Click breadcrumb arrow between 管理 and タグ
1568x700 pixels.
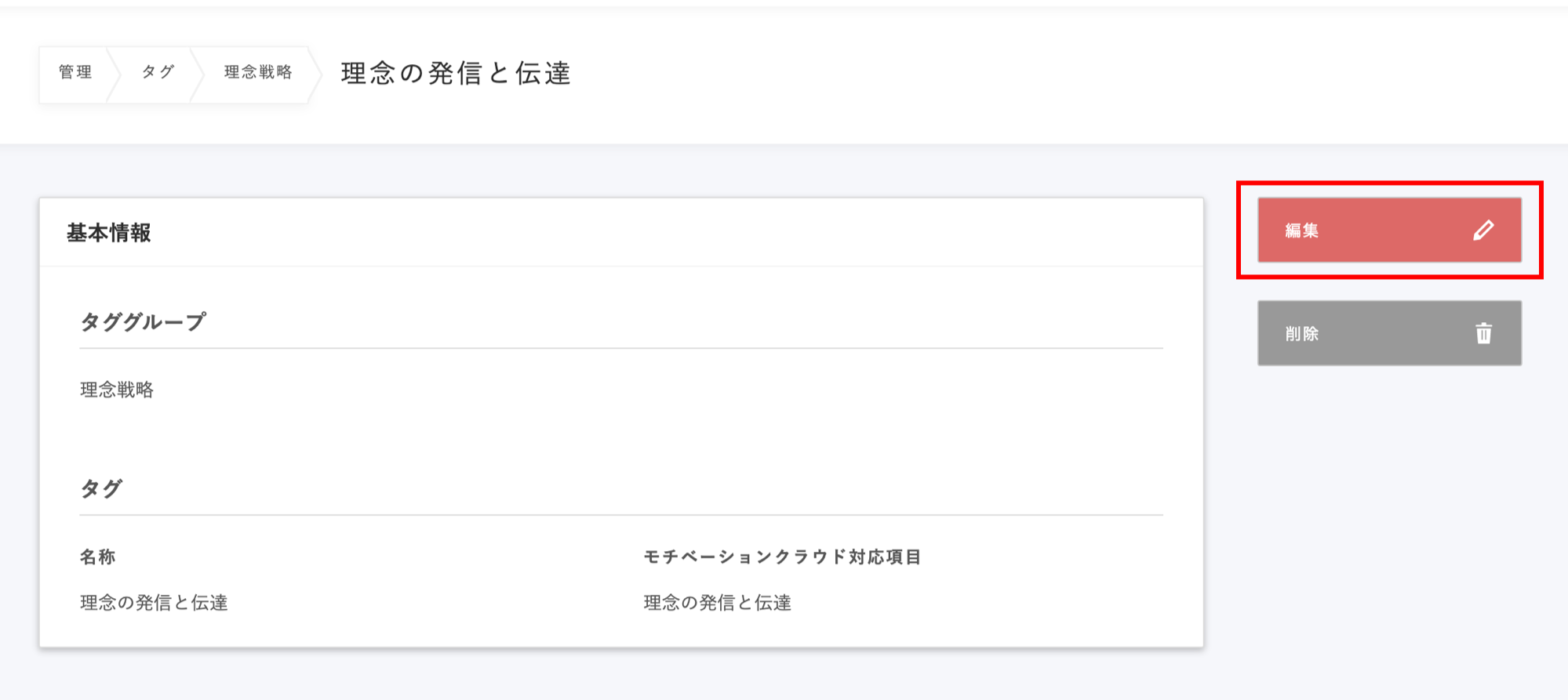tap(115, 74)
